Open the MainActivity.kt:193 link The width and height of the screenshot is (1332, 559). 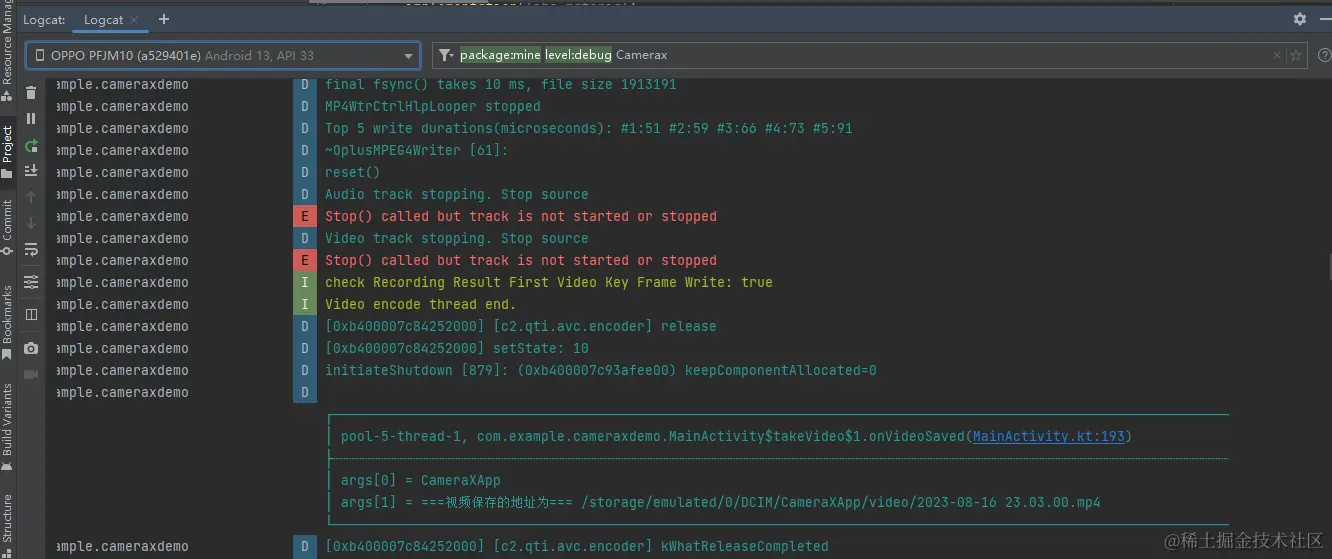[1049, 436]
